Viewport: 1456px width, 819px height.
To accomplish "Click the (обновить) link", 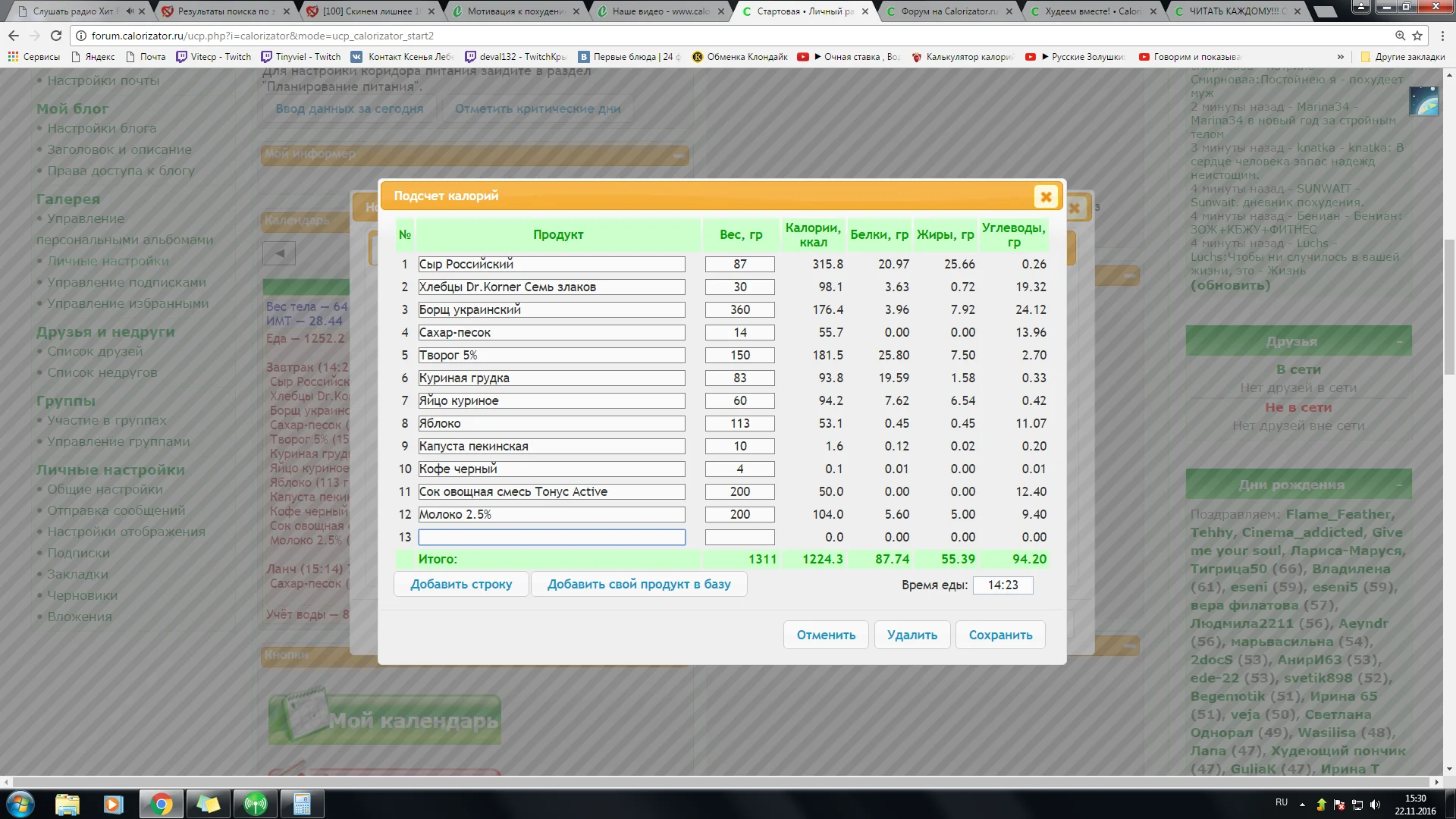I will point(1230,286).
